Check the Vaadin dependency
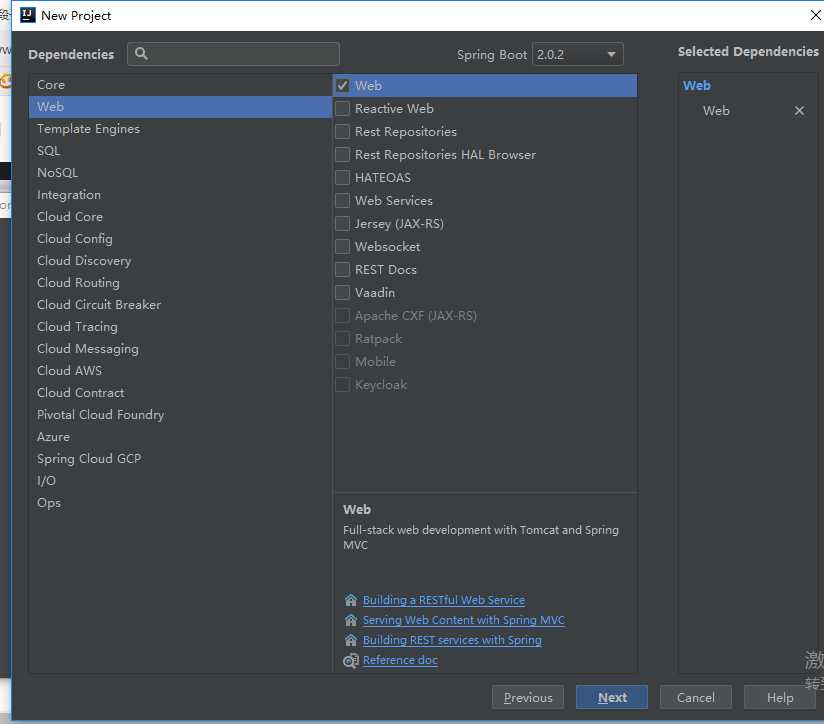824x724 pixels. [342, 293]
